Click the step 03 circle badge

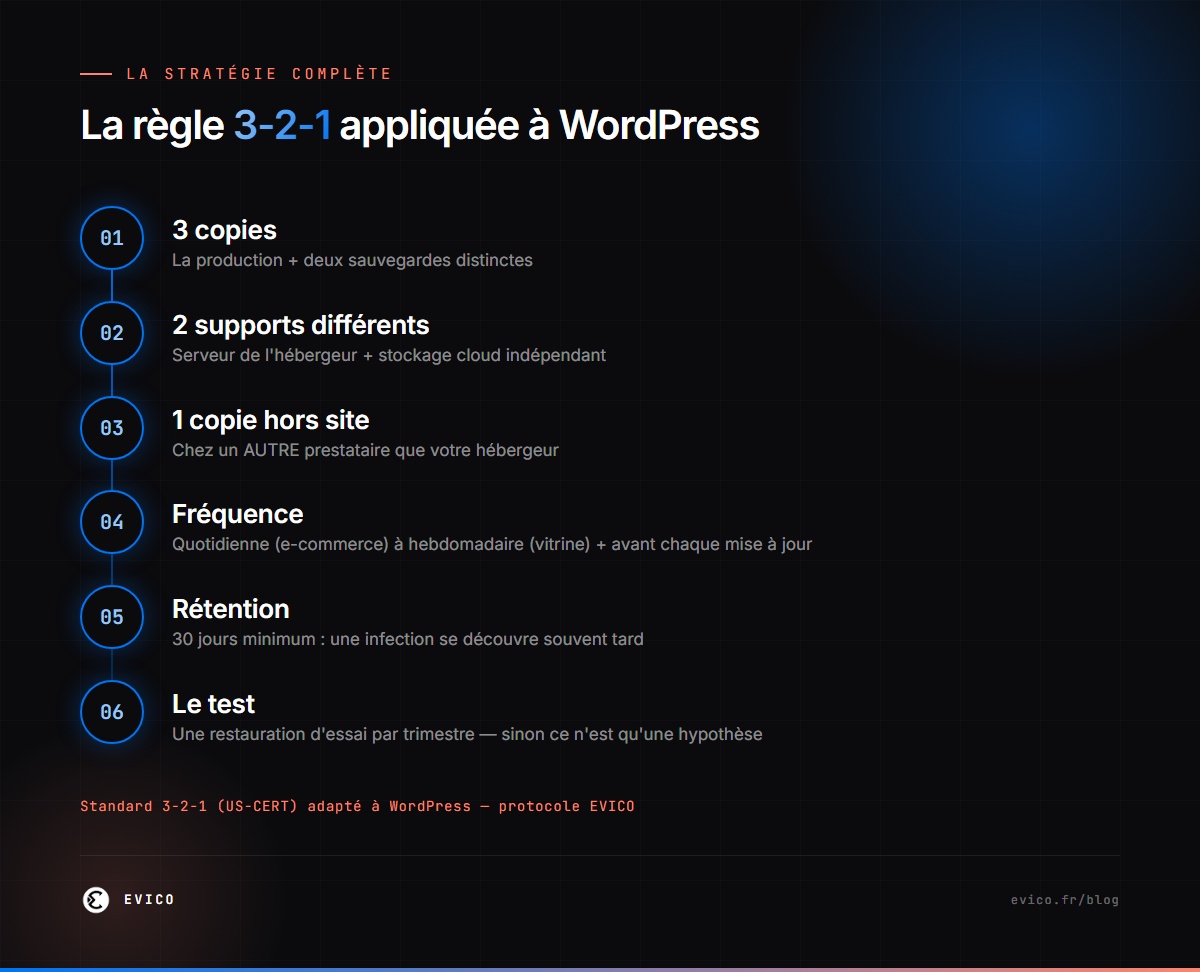[112, 428]
